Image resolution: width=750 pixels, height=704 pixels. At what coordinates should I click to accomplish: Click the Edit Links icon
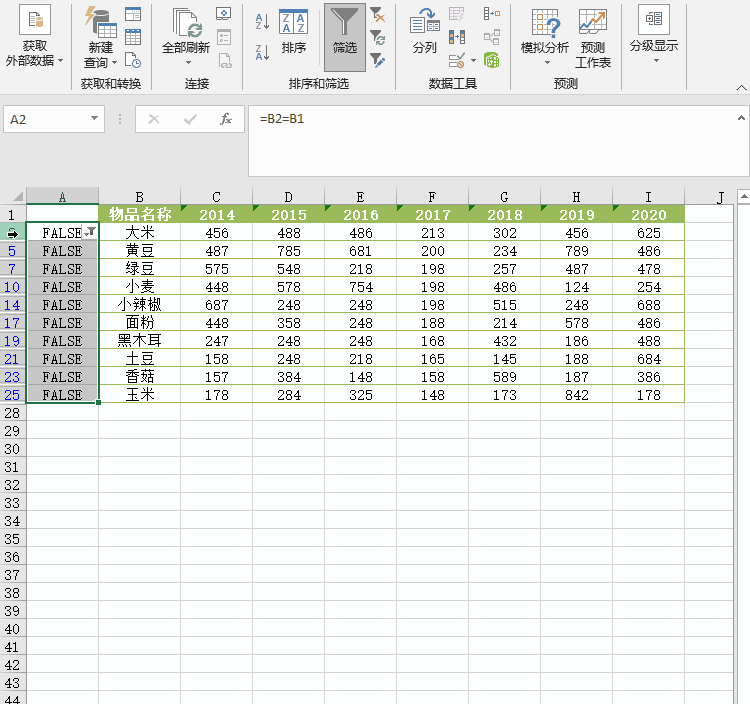(x=224, y=60)
